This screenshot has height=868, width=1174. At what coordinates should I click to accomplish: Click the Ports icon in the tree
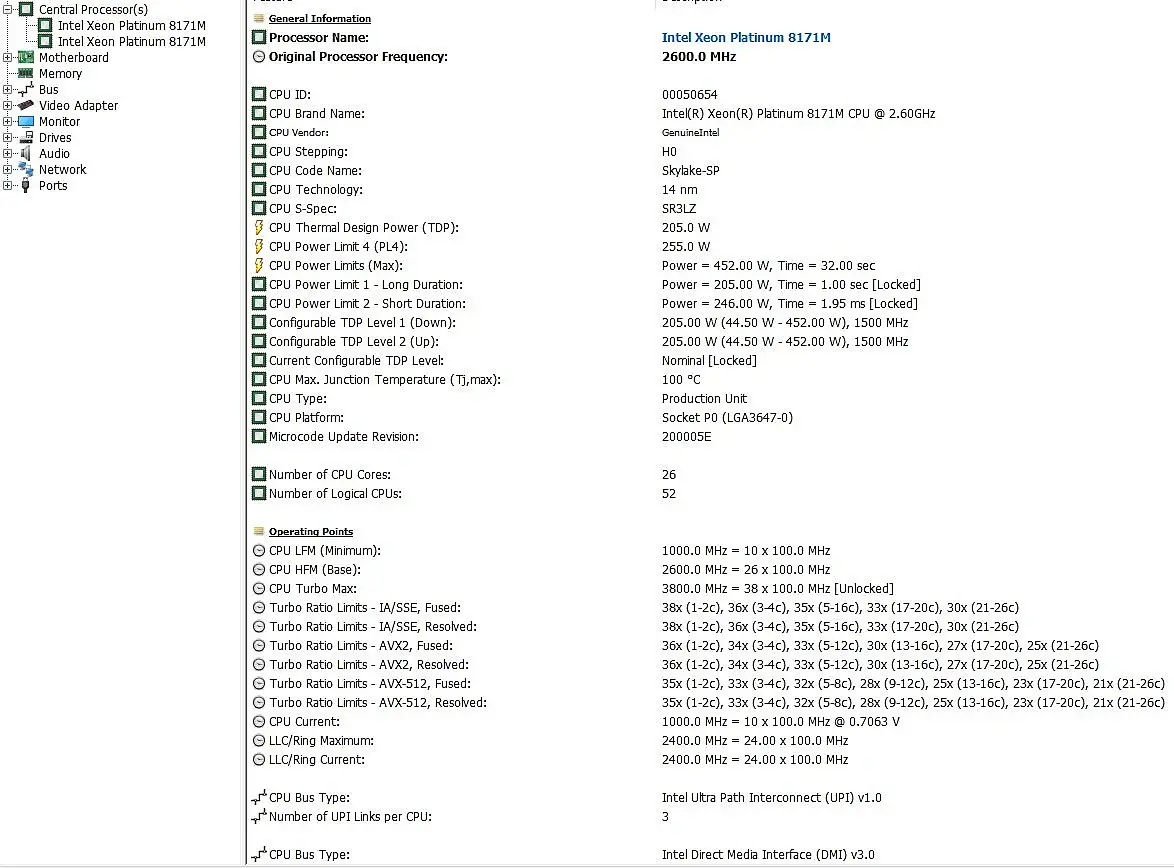point(25,186)
